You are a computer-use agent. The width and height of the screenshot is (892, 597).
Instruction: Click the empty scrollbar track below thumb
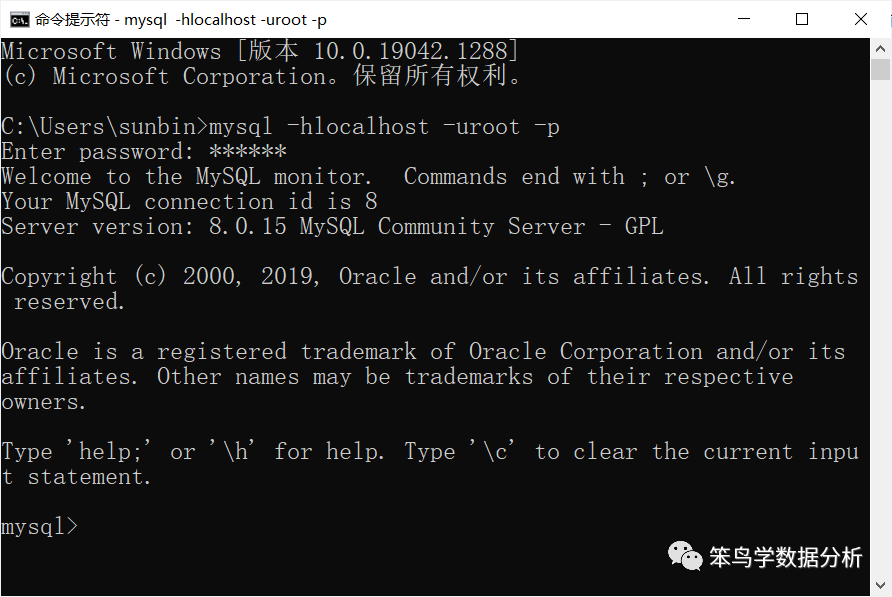click(880, 327)
